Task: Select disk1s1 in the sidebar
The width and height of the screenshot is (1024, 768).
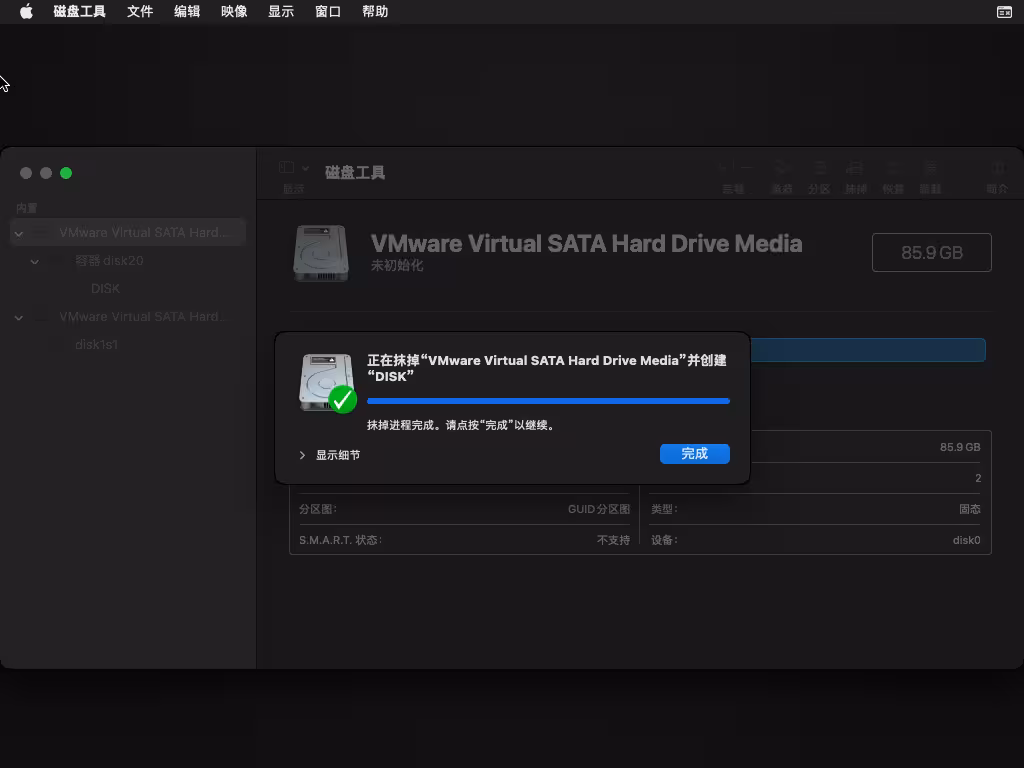Action: [97, 345]
